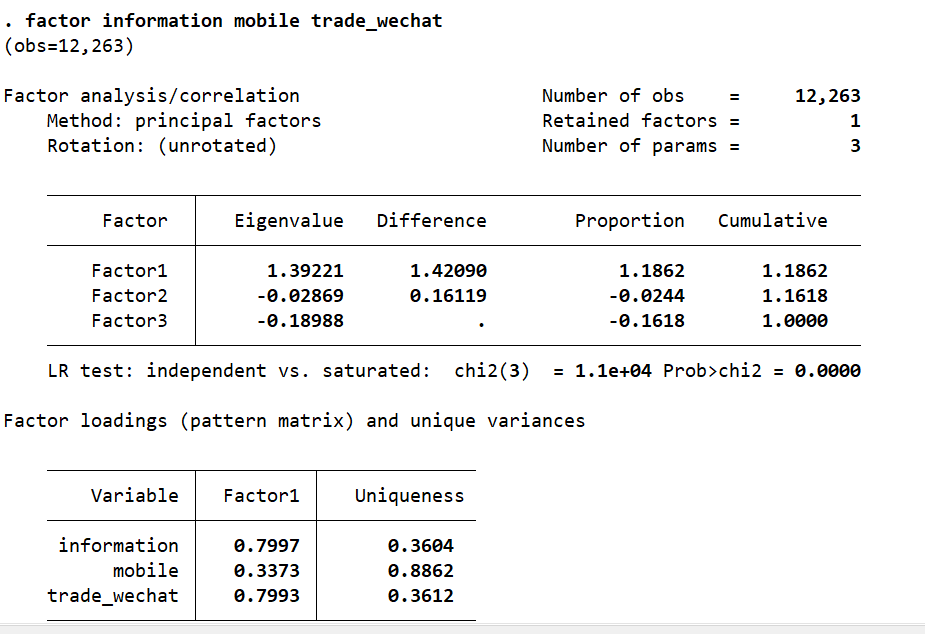Click the 'Number of params' label
The image size is (925, 634).
[x=629, y=146]
